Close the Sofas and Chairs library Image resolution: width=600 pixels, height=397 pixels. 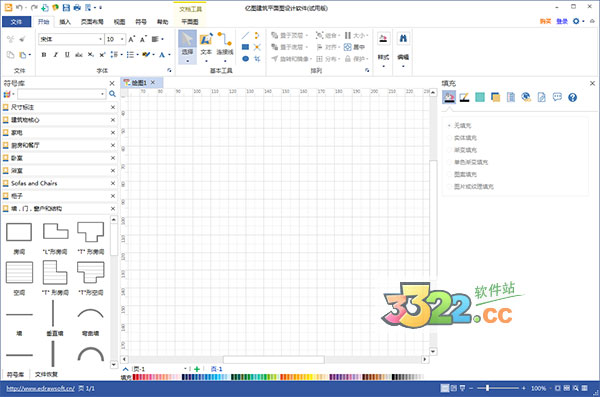coord(112,183)
